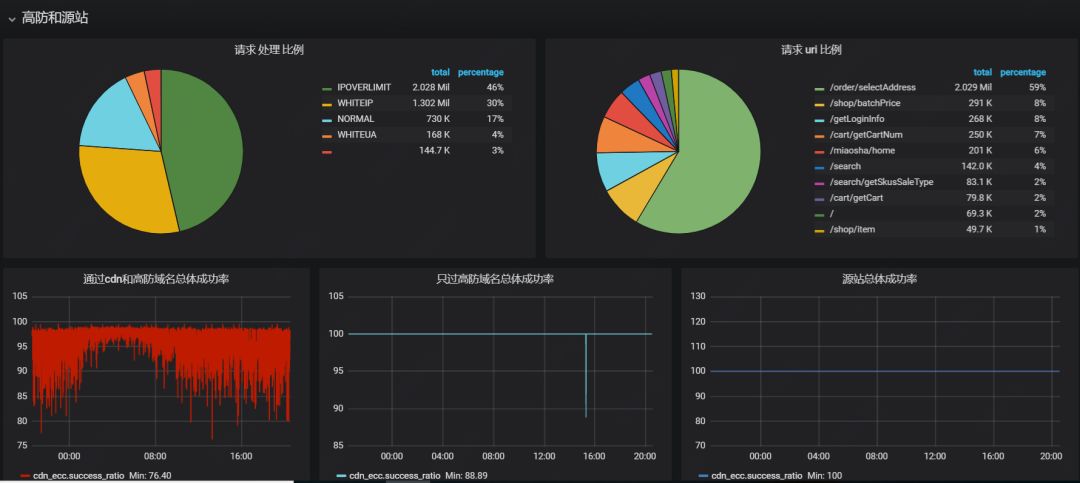
Task: Click the /shop/batchPrice legend color icon
Action: (819, 104)
